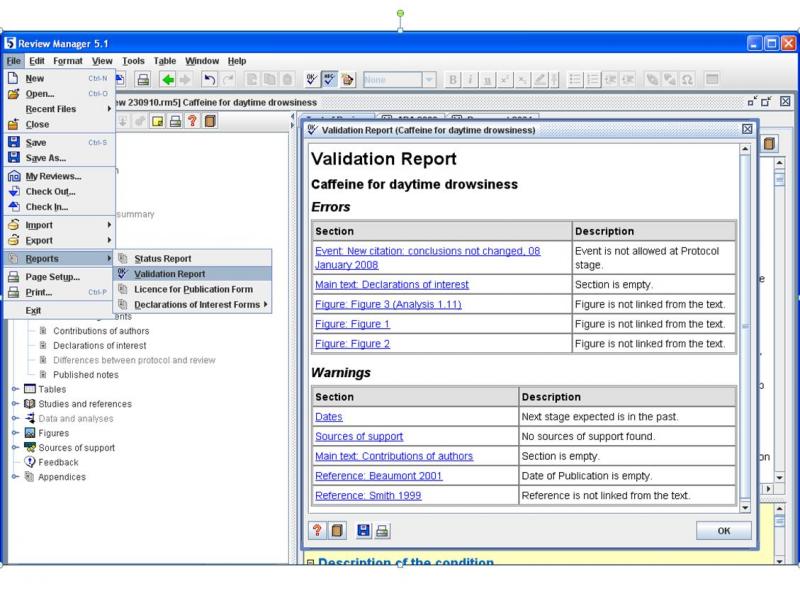Expand the Studies and references node
The height and width of the screenshot is (591, 800).
(15, 404)
